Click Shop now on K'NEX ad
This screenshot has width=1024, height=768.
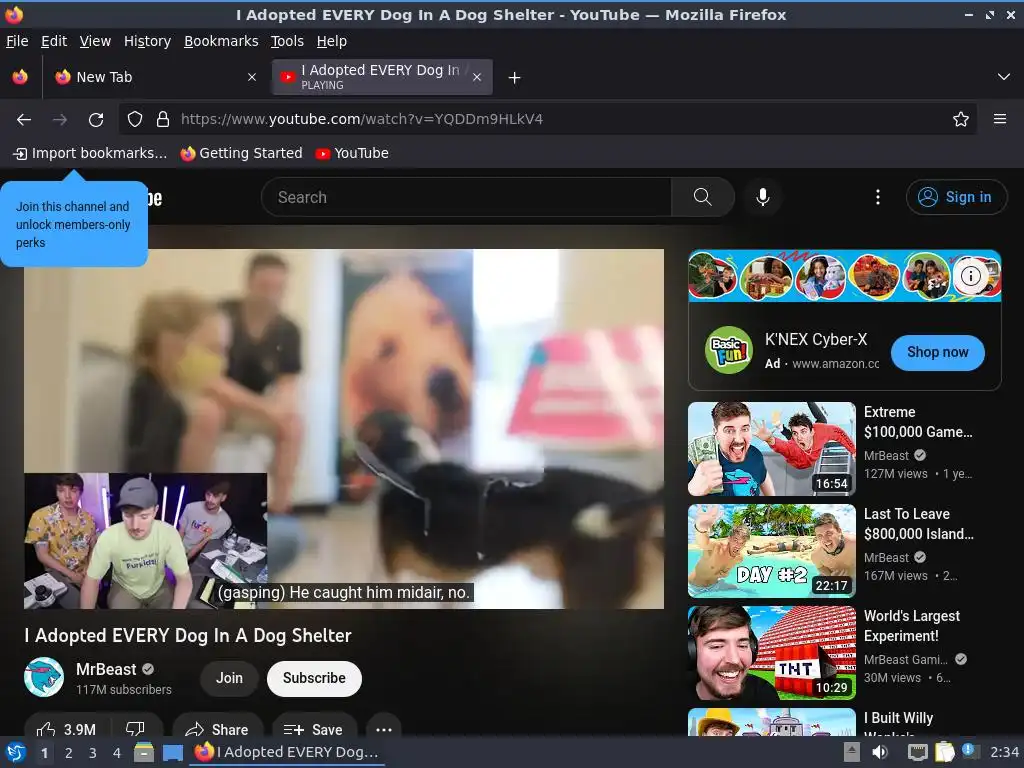(x=937, y=353)
